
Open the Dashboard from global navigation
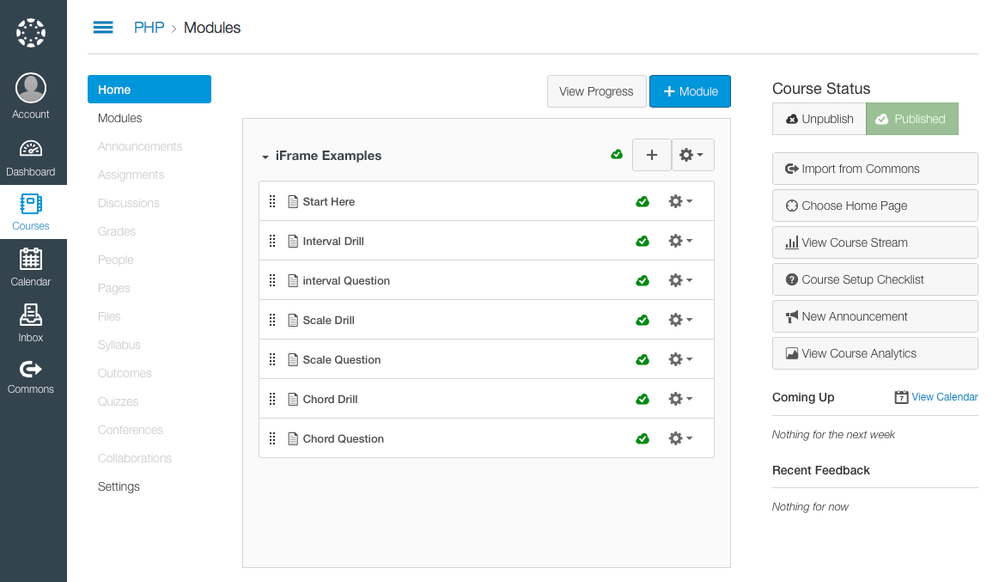click(31, 158)
